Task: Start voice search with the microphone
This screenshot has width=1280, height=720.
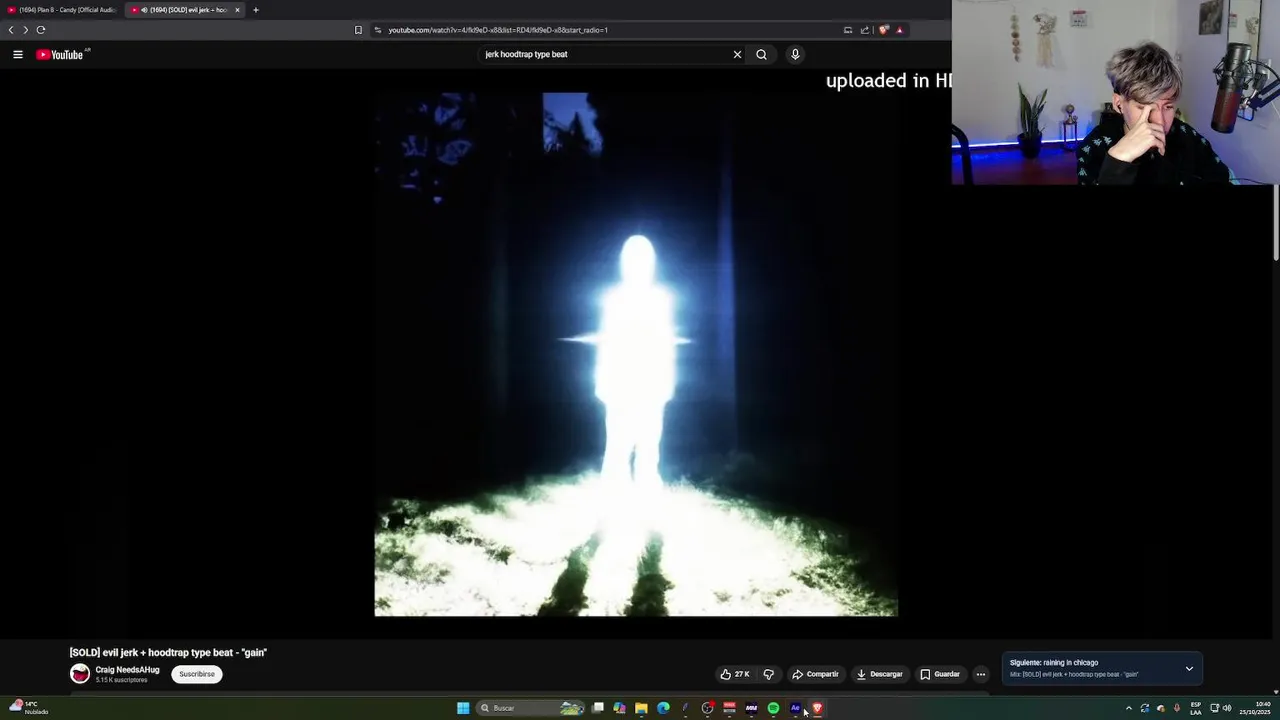Action: pyautogui.click(x=795, y=55)
